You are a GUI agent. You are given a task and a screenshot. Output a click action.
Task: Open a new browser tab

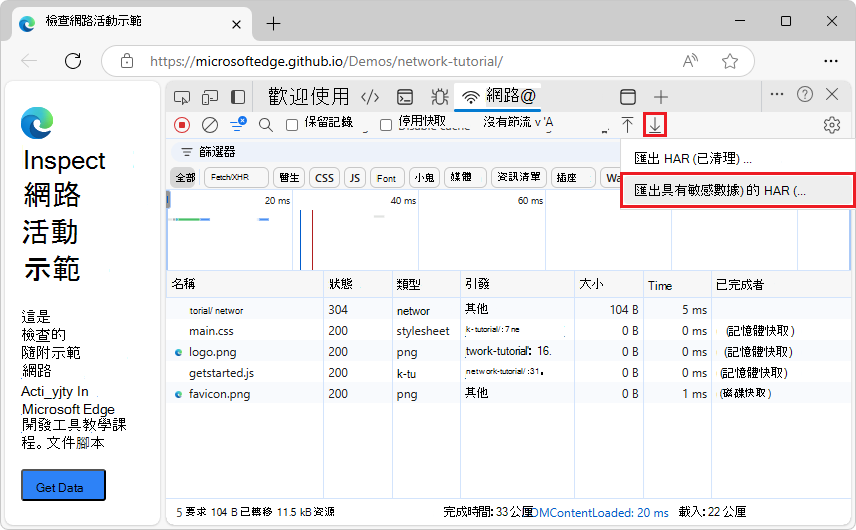pyautogui.click(x=273, y=23)
